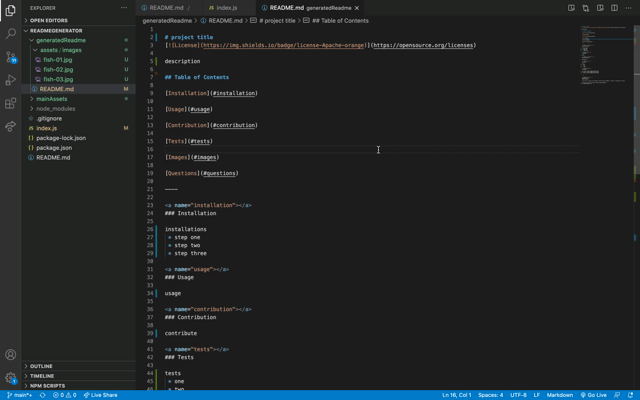The width and height of the screenshot is (640, 400).
Task: Open the Source Control view
Action: coord(11,56)
